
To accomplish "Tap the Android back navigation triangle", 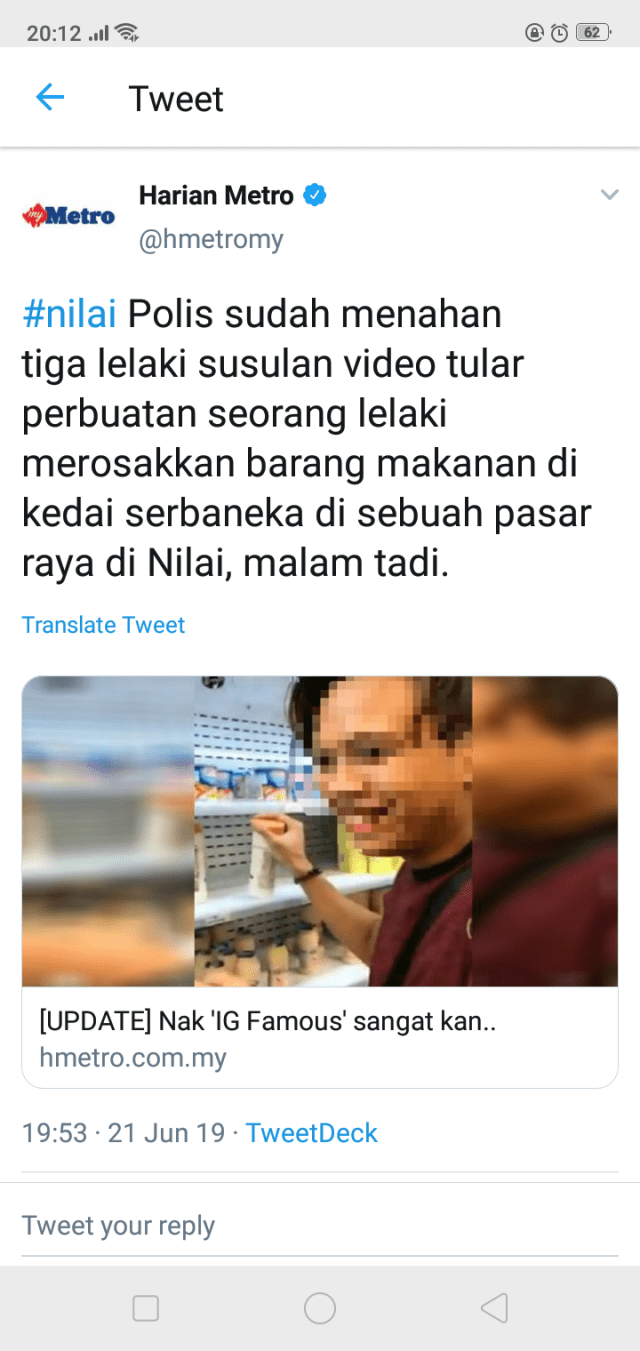I will [494, 1308].
